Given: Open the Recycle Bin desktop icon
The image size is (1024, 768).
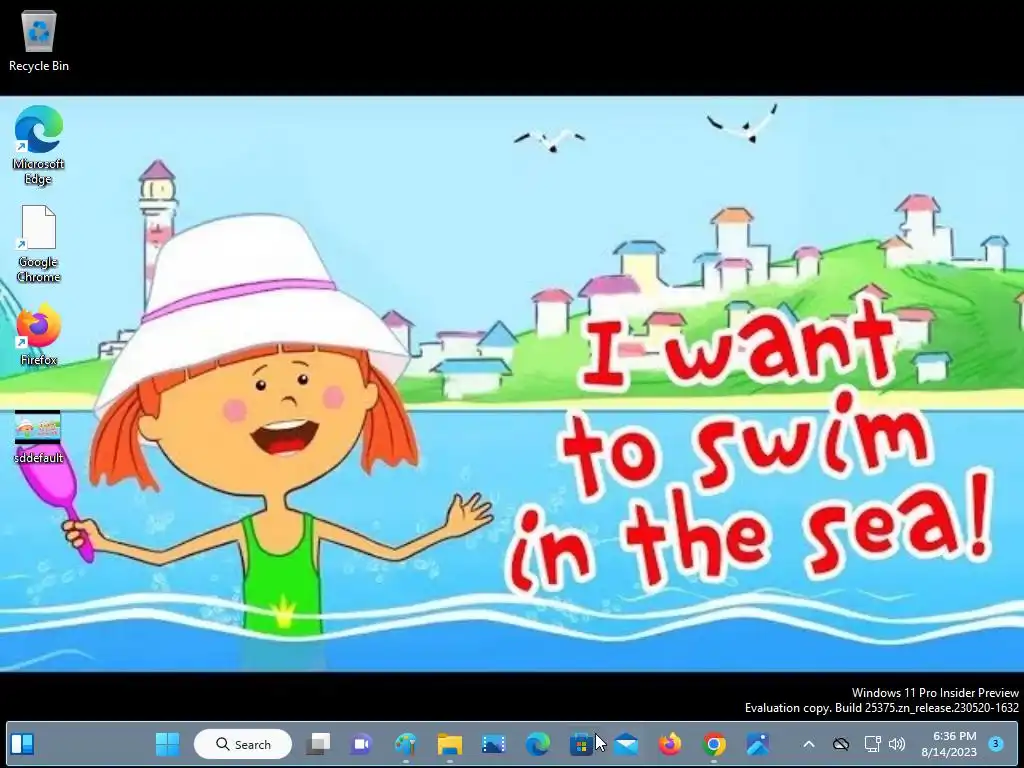Looking at the screenshot, I should pos(39,40).
